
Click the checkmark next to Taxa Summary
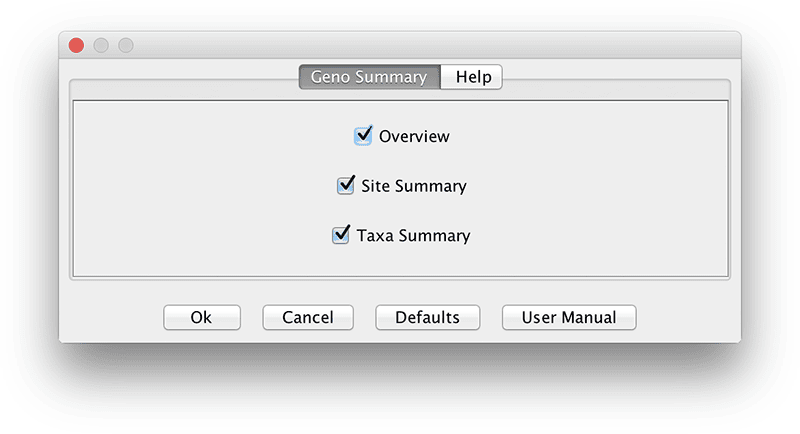coord(341,235)
